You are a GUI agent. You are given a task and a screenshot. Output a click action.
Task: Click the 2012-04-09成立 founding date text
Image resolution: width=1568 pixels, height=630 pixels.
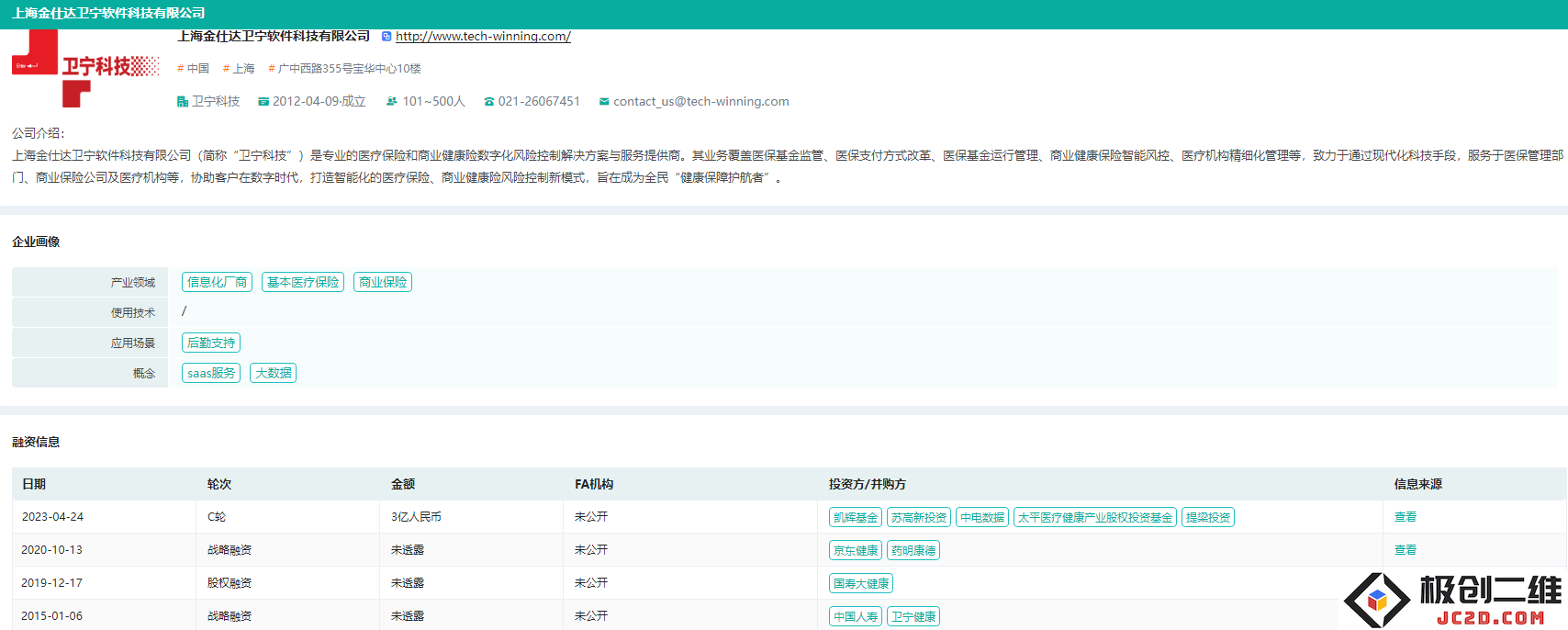tap(319, 102)
